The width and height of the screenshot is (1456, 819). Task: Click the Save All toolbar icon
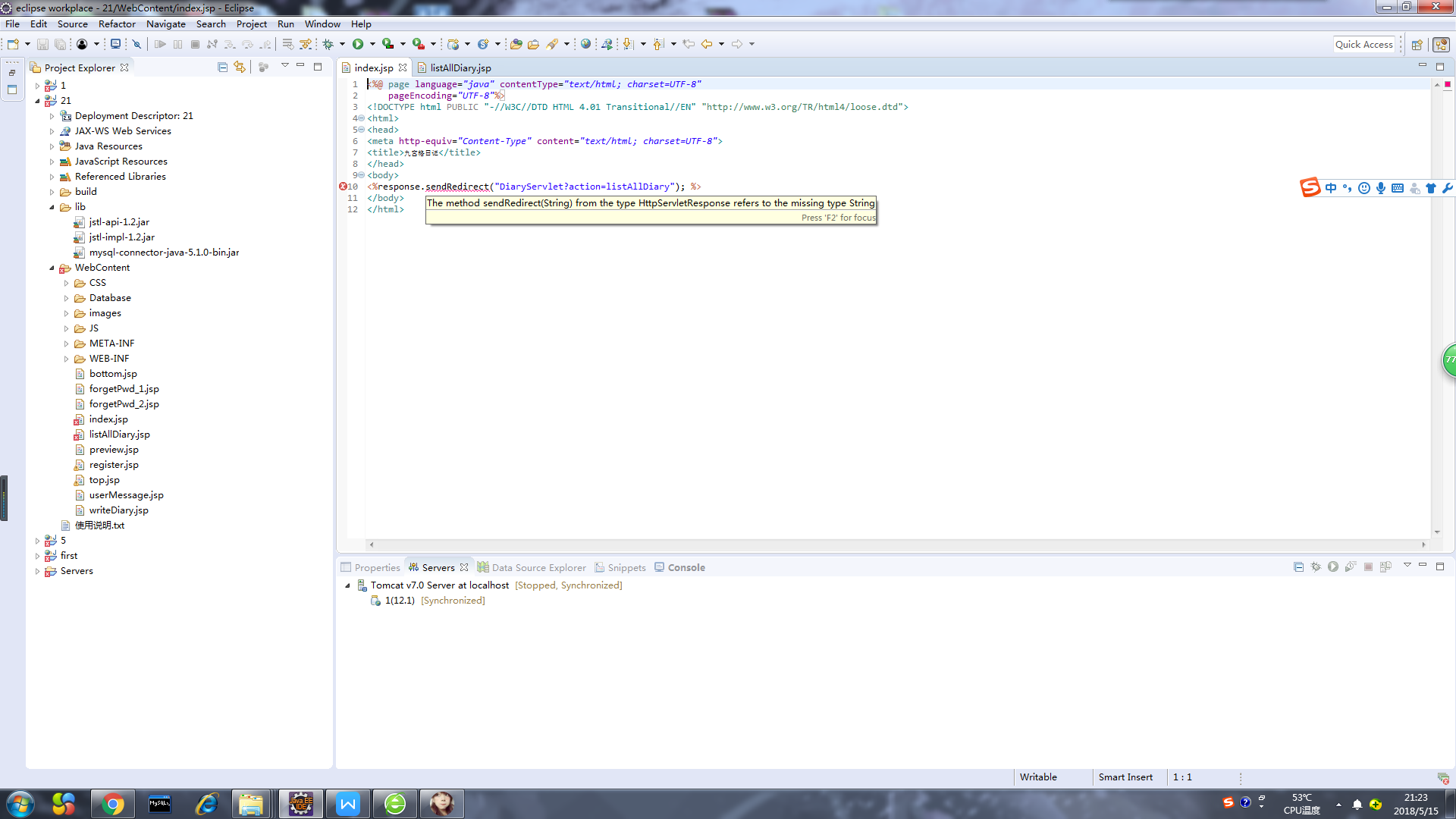[60, 44]
